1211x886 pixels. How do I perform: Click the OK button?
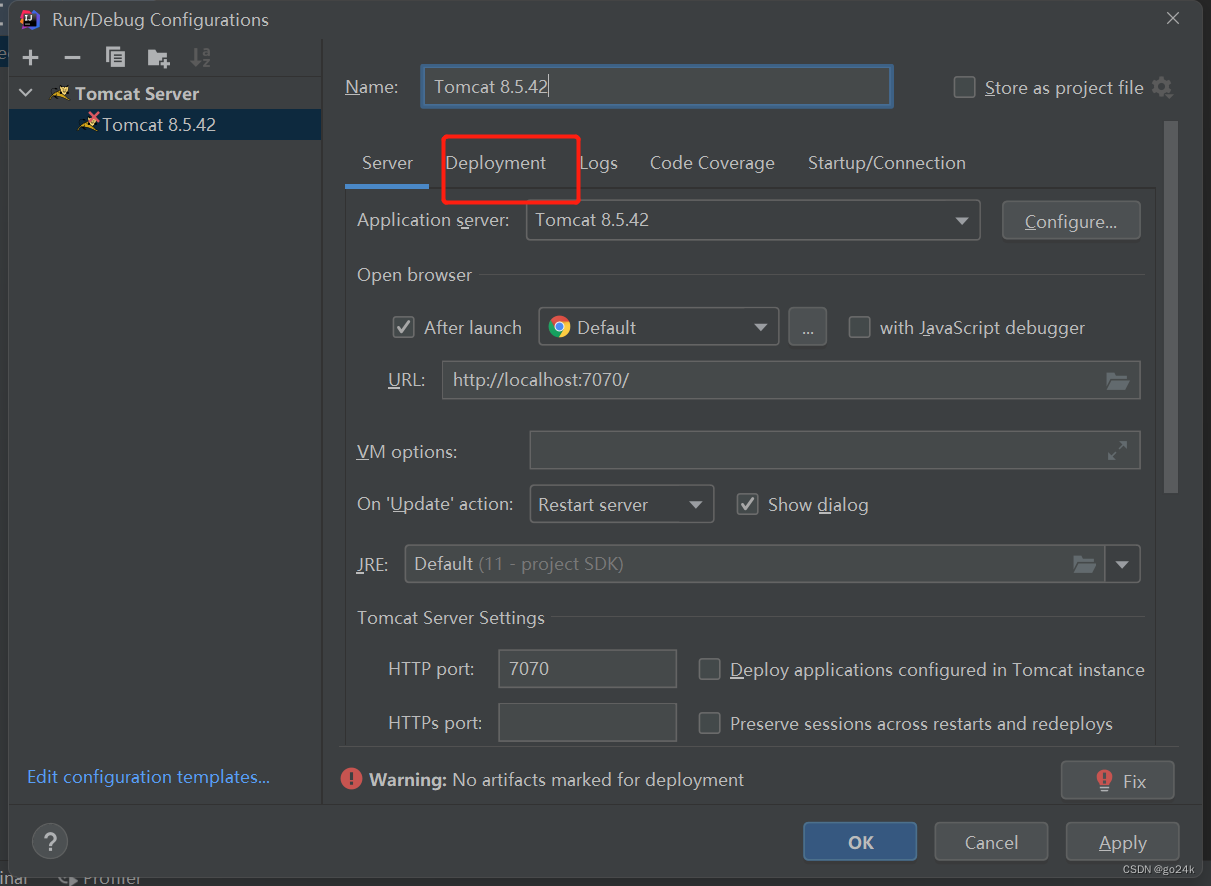860,842
